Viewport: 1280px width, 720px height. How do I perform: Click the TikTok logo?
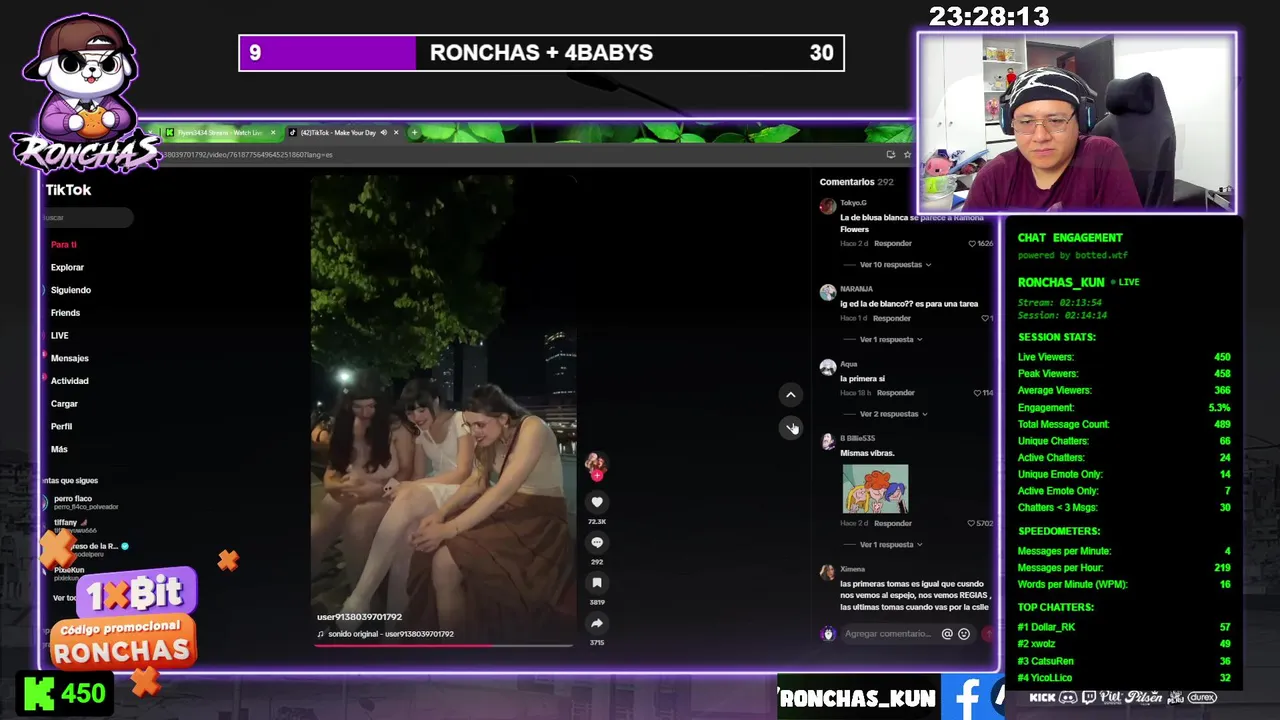pos(68,190)
